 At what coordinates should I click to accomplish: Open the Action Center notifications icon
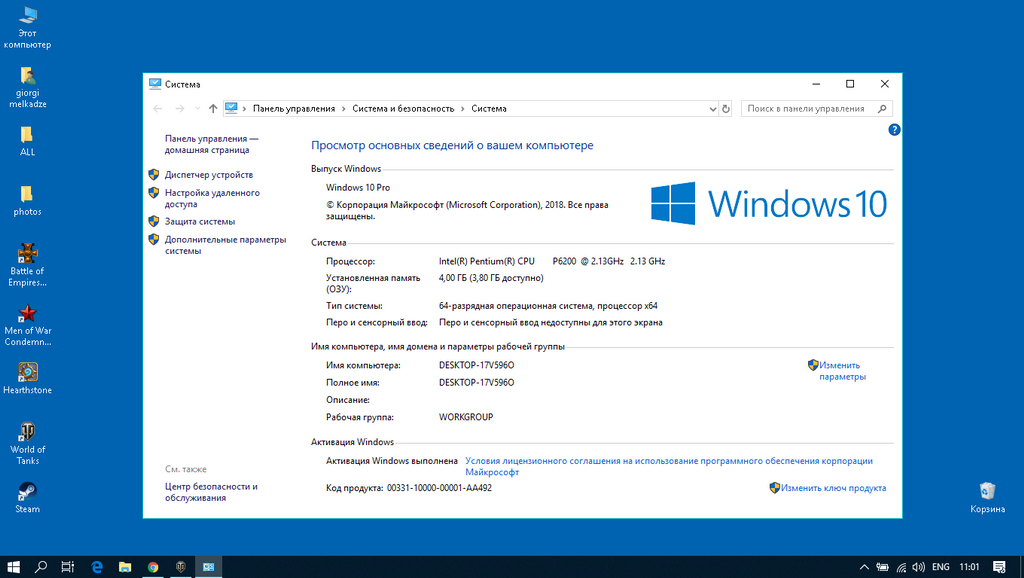(x=999, y=567)
